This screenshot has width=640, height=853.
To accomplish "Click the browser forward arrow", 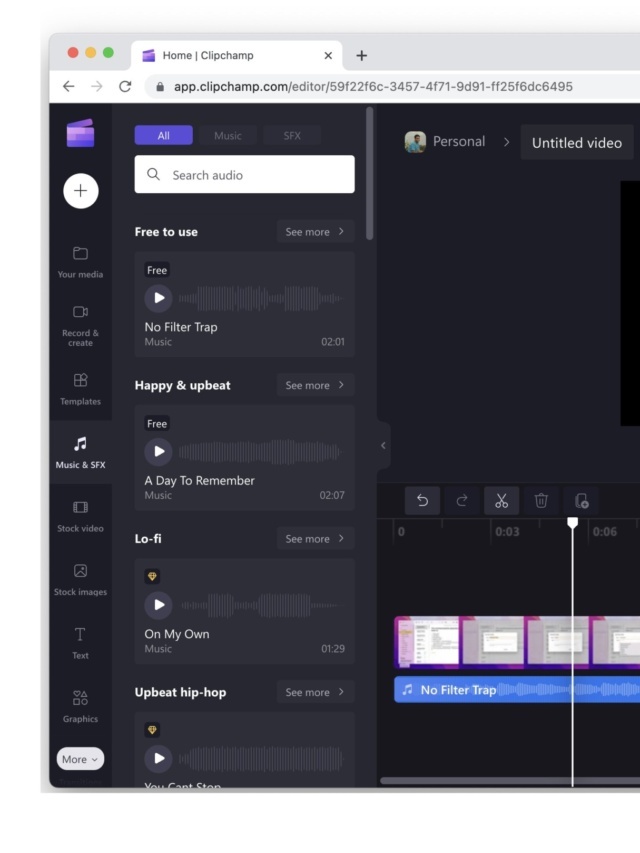I will [x=97, y=86].
